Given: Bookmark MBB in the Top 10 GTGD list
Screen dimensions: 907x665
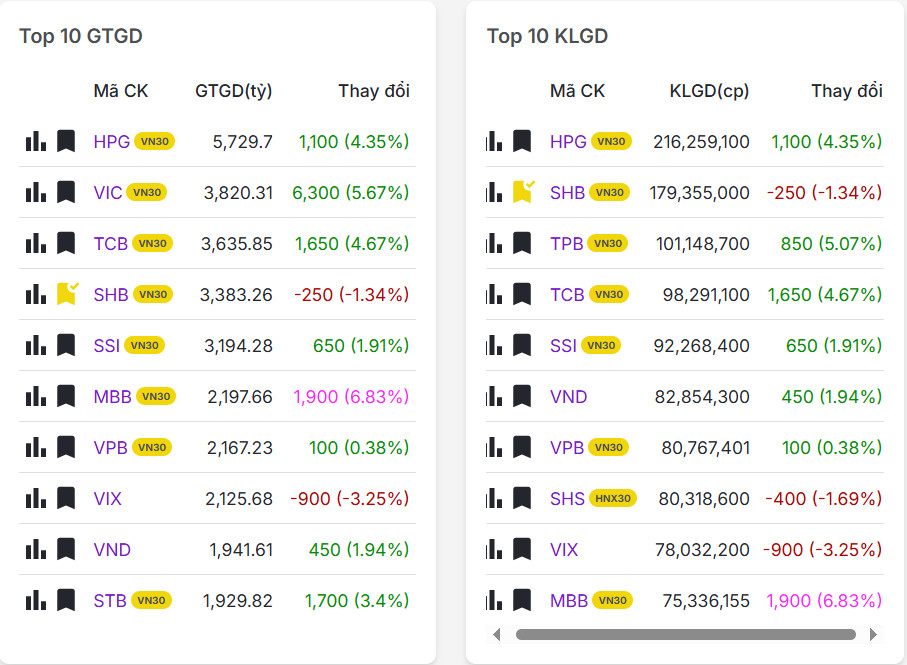Looking at the screenshot, I should [x=66, y=396].
